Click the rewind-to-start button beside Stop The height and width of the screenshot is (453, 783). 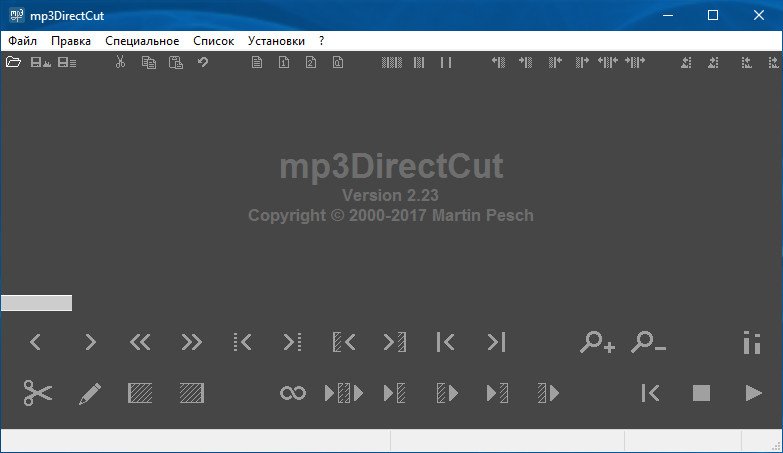click(650, 393)
